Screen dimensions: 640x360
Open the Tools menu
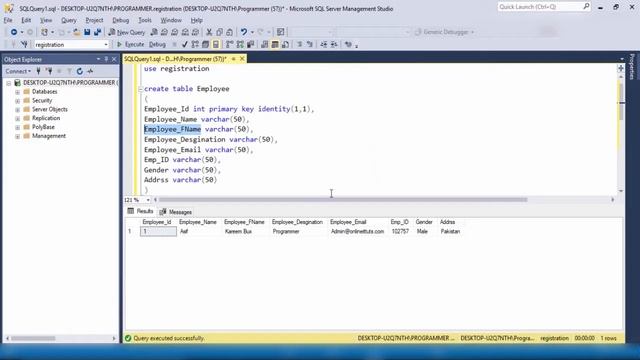(x=144, y=20)
